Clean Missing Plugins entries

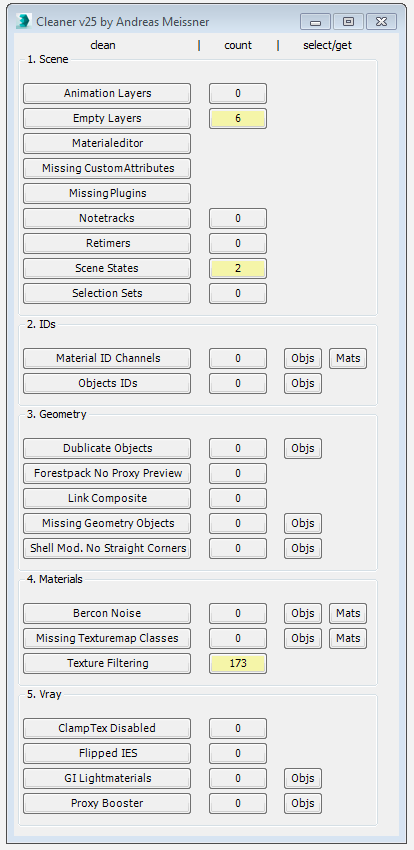point(107,193)
